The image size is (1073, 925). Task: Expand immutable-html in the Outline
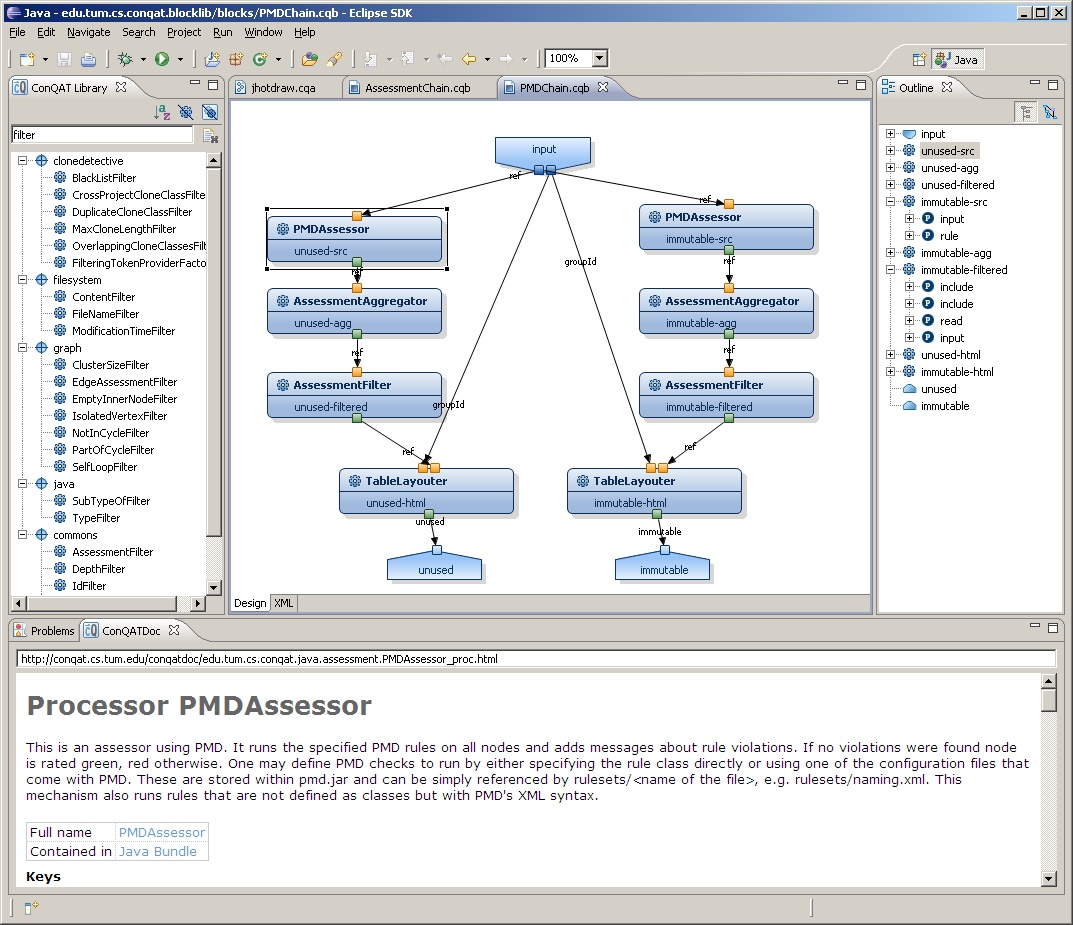[890, 372]
